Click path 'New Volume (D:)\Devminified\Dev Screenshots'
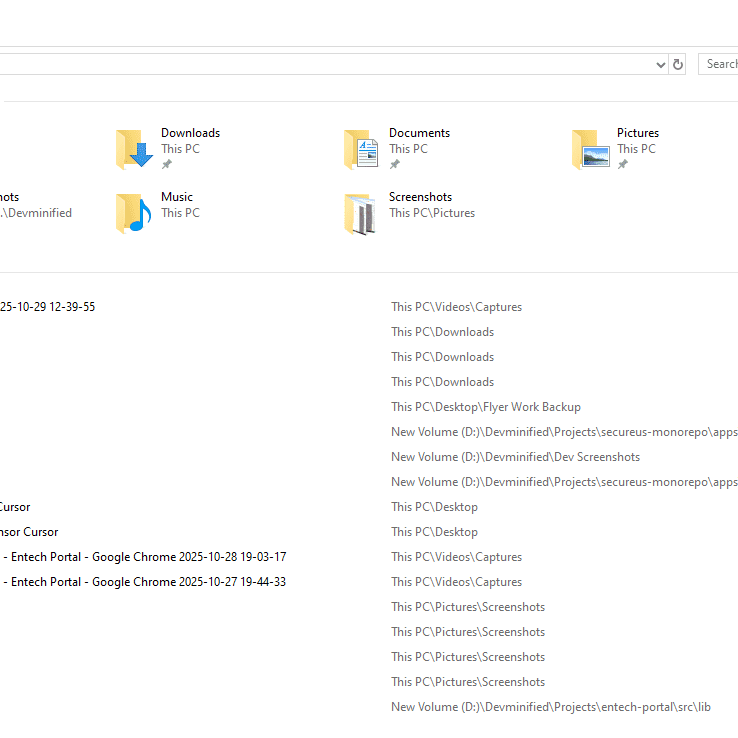Image resolution: width=738 pixels, height=738 pixels. point(515,457)
